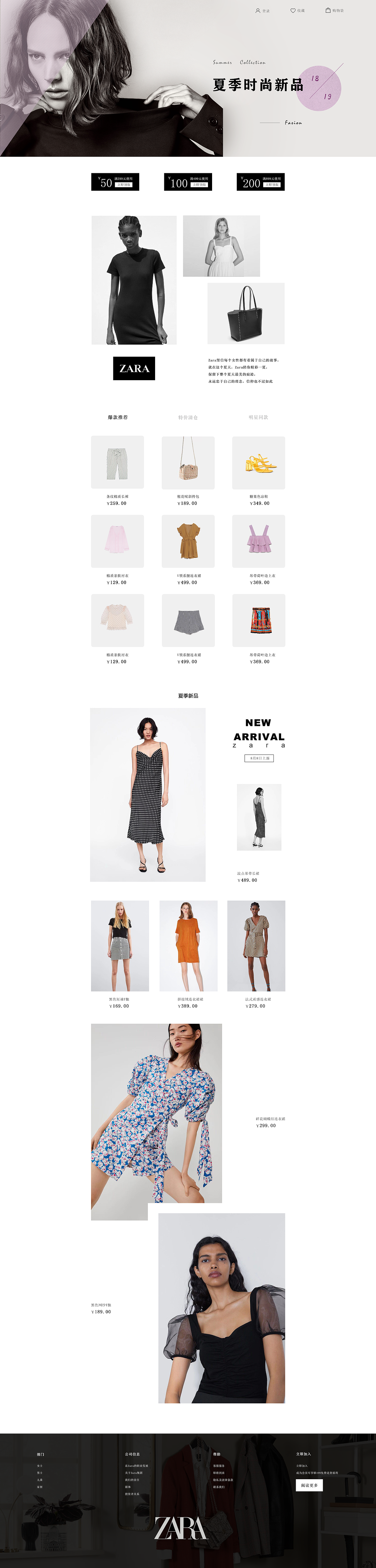Switch to the 特价清仓 tab

pyautogui.click(x=188, y=418)
